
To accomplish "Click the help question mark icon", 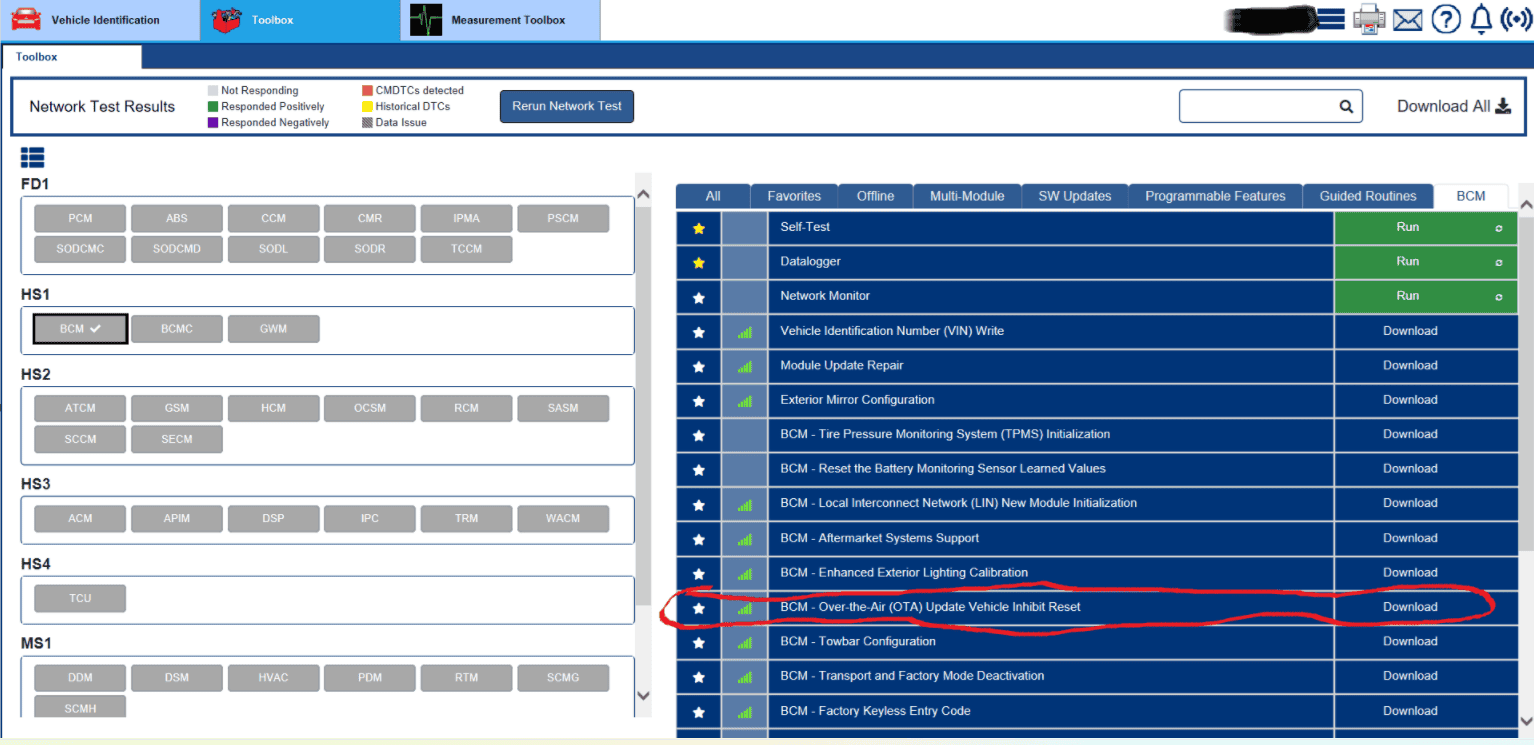I will (x=1446, y=19).
